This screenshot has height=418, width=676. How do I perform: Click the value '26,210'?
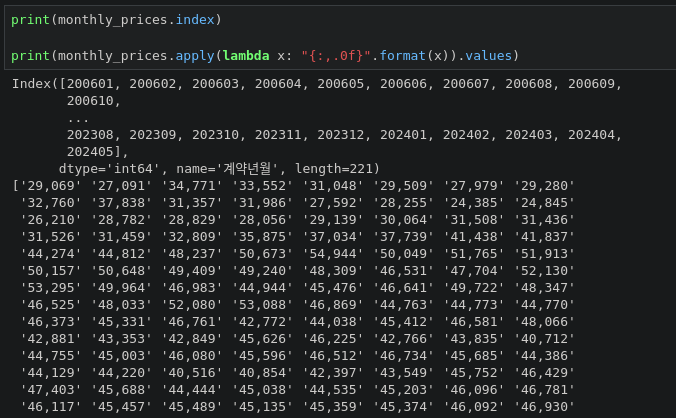tap(51, 220)
